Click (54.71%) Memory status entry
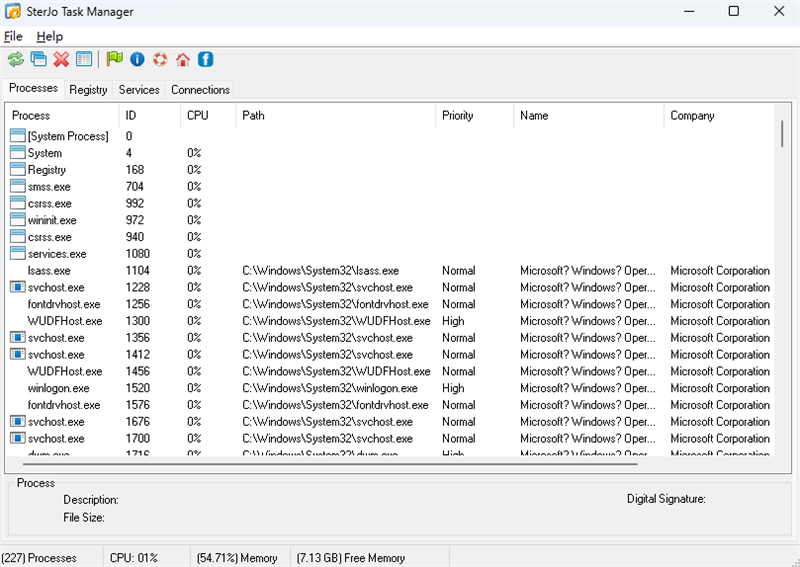Image resolution: width=800 pixels, height=567 pixels. tap(237, 558)
